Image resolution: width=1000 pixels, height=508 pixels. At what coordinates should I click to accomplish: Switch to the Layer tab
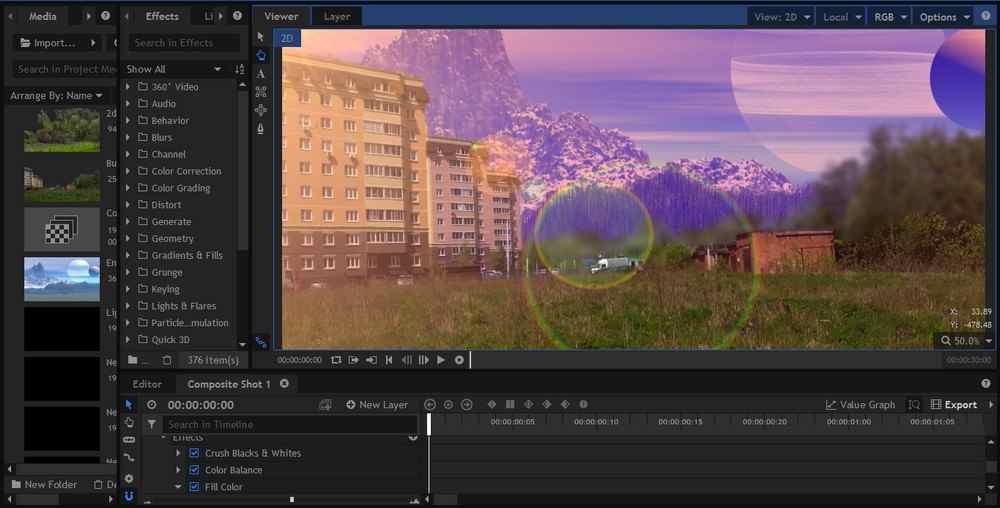tap(337, 17)
